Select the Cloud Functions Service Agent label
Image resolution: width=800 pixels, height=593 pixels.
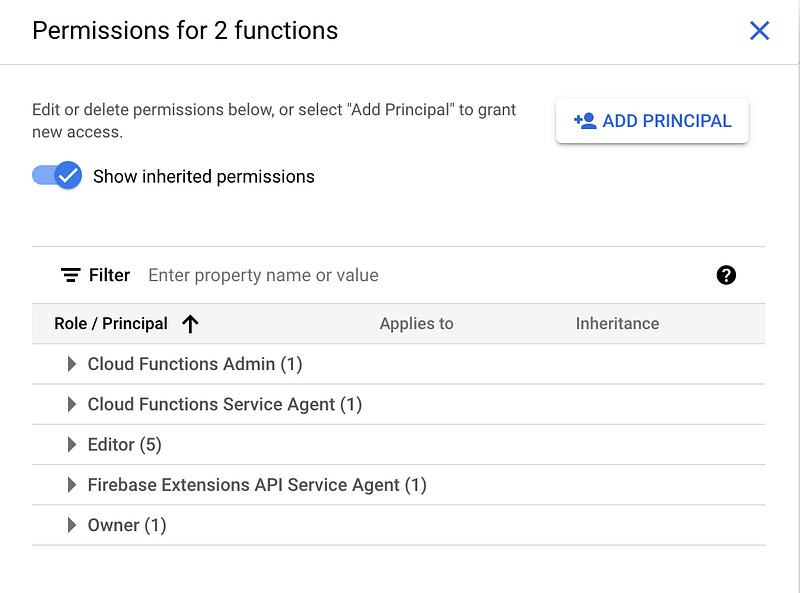tap(225, 404)
